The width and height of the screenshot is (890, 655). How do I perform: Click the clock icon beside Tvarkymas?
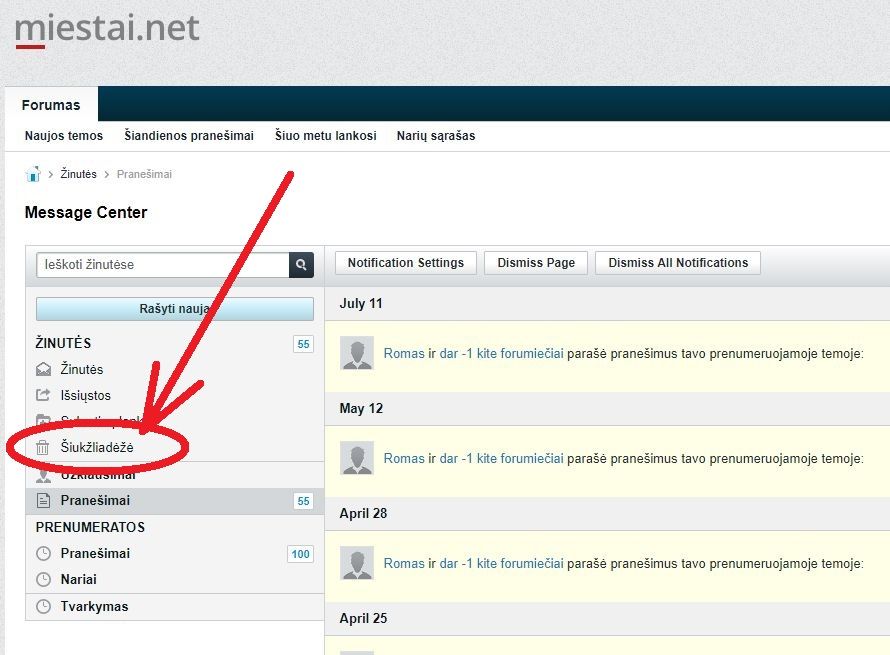pyautogui.click(x=43, y=607)
